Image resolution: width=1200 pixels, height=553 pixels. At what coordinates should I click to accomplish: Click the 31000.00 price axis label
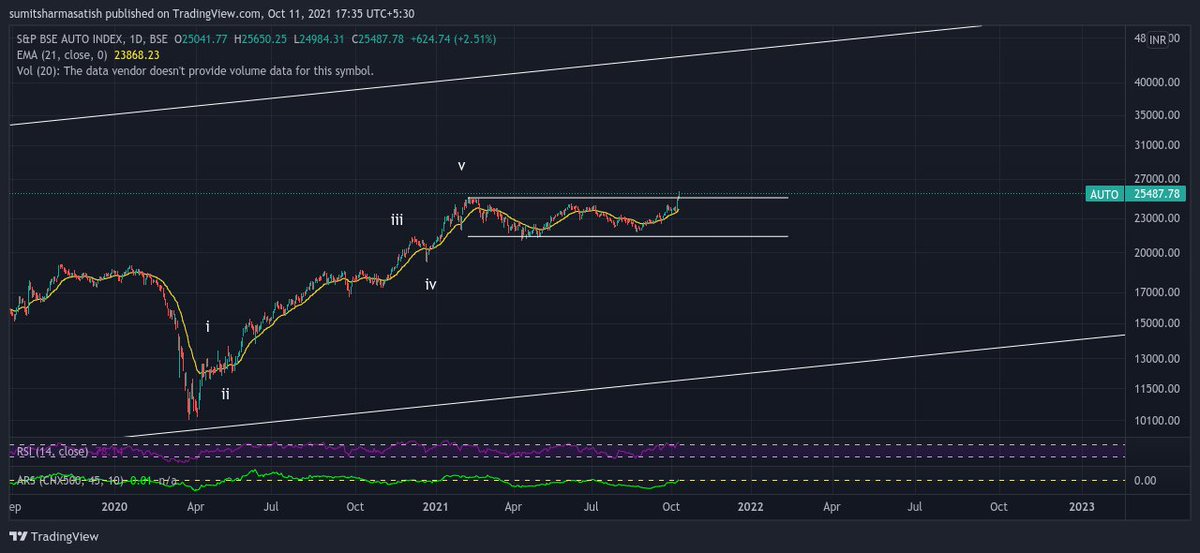pyautogui.click(x=1158, y=145)
